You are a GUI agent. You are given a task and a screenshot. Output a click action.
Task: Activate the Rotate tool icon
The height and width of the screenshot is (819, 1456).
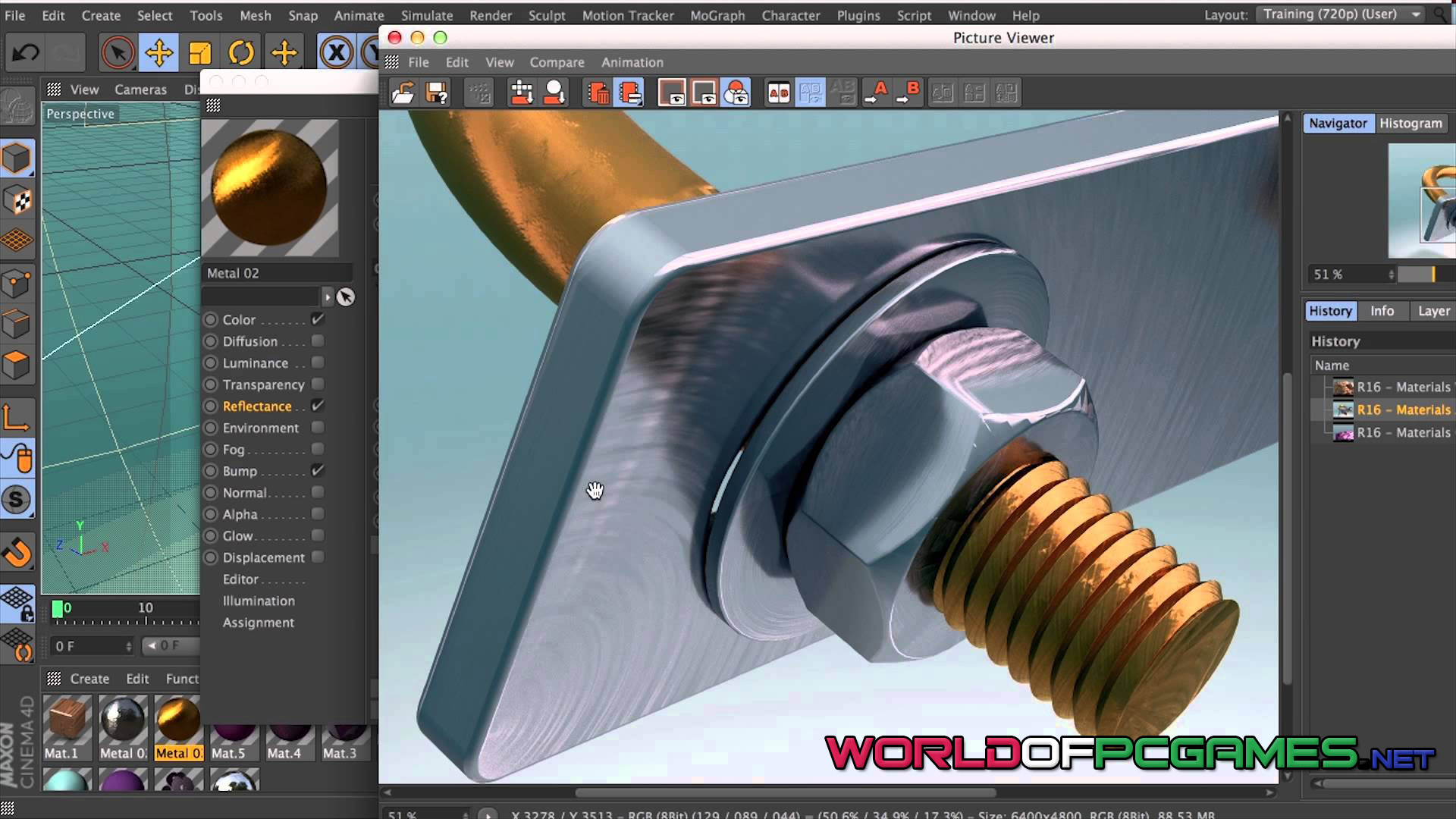click(x=241, y=52)
